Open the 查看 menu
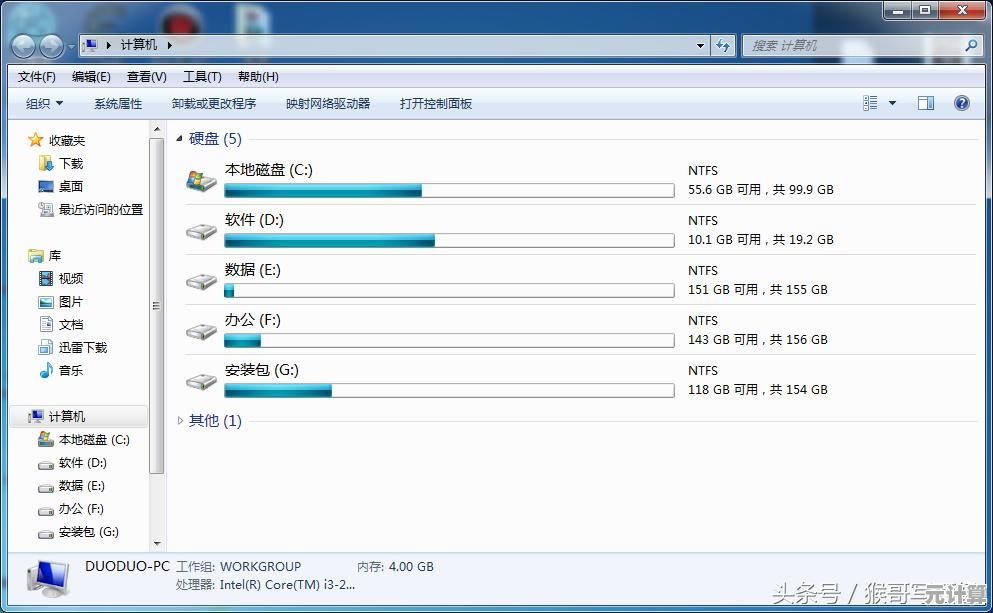The width and height of the screenshot is (993, 613). tap(144, 76)
